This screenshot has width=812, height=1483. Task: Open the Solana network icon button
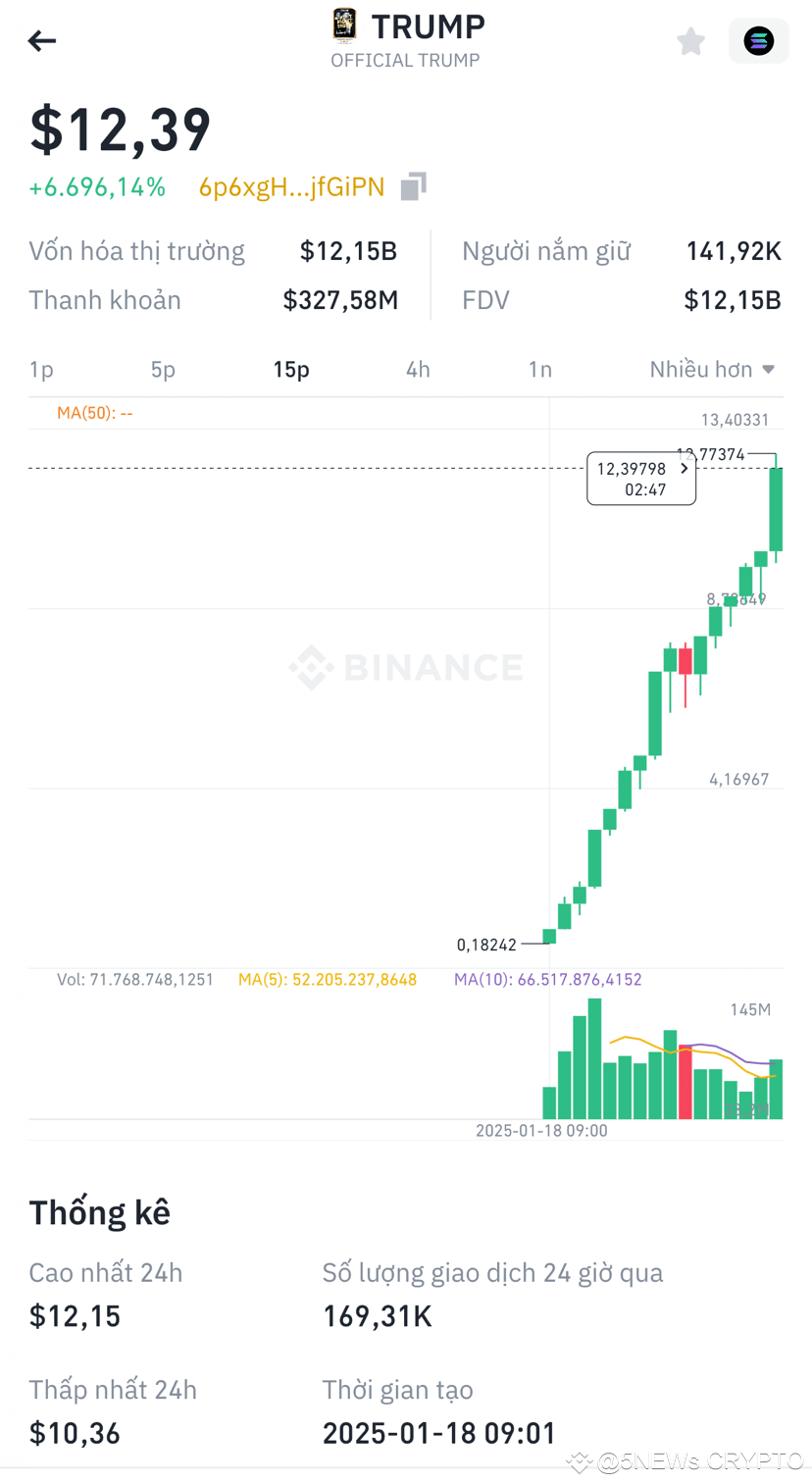[758, 41]
